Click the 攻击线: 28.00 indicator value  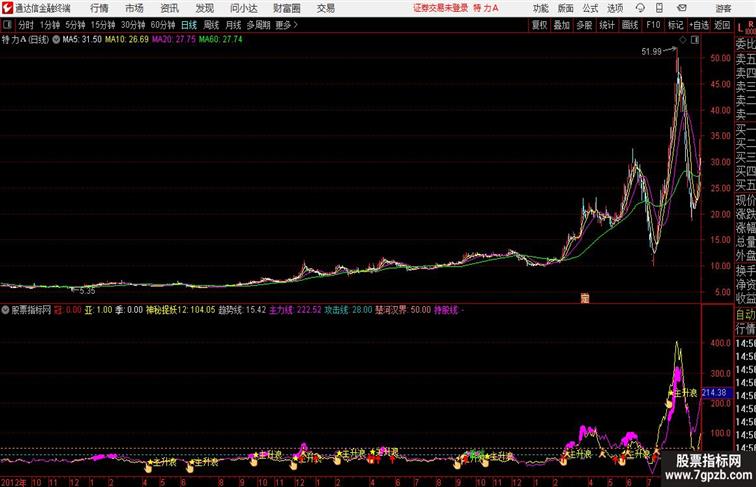coord(348,310)
